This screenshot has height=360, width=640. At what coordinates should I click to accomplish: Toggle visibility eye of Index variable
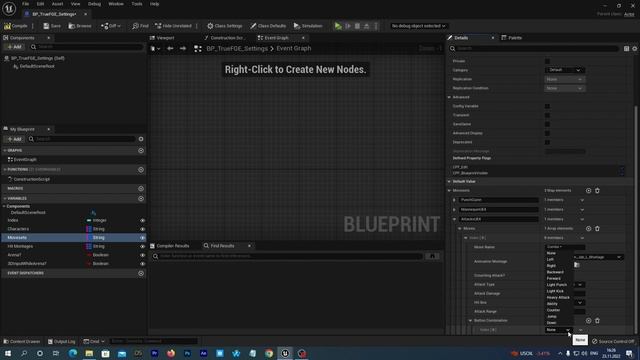tap(142, 220)
